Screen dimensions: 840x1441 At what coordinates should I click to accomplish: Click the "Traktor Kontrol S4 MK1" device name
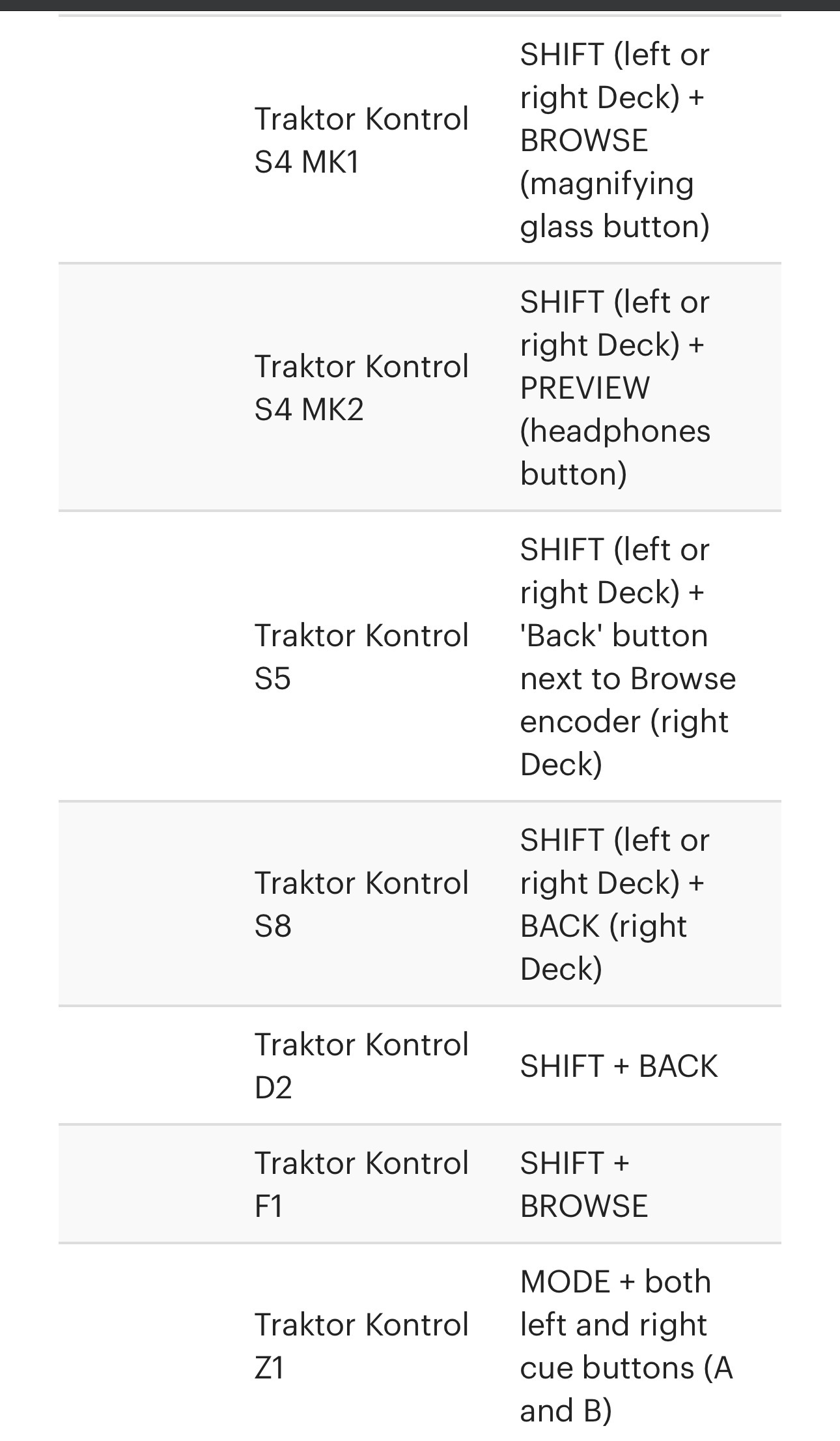(361, 140)
